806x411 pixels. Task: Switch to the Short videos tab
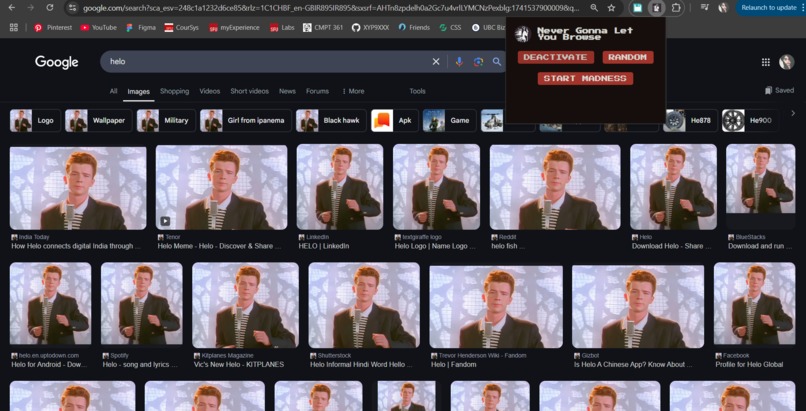pos(249,91)
